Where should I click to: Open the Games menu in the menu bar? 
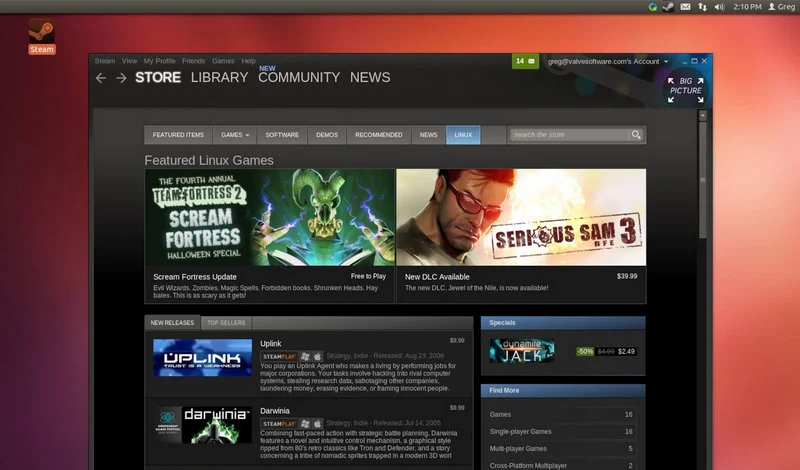tap(223, 61)
